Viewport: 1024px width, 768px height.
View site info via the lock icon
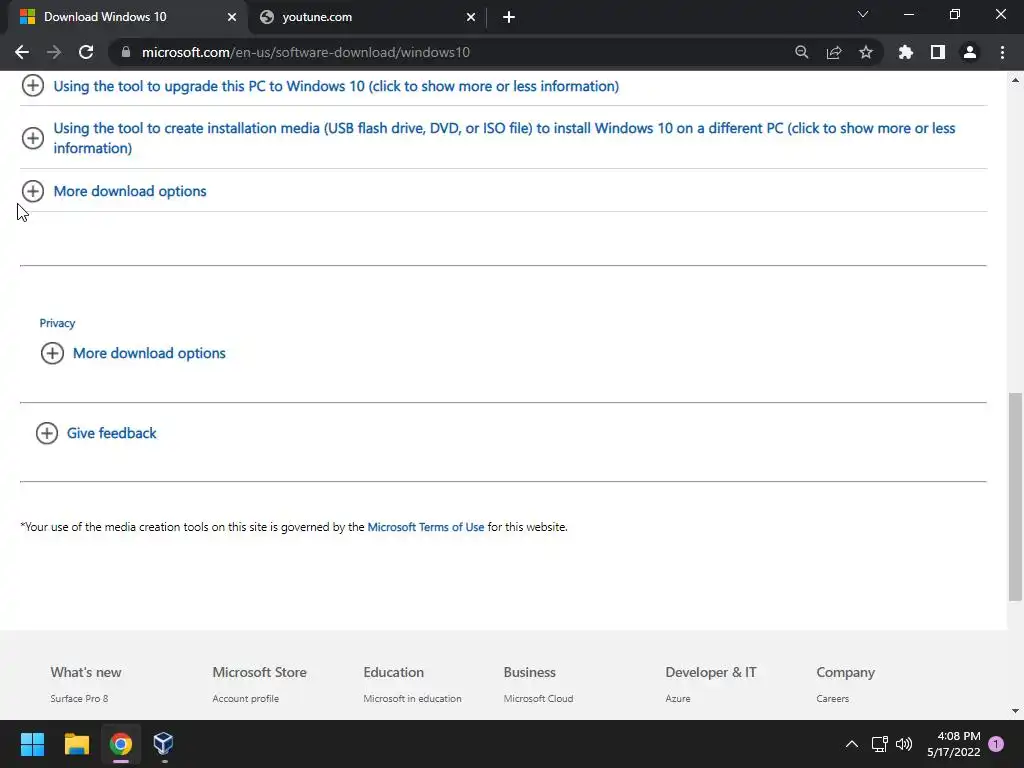pos(125,52)
